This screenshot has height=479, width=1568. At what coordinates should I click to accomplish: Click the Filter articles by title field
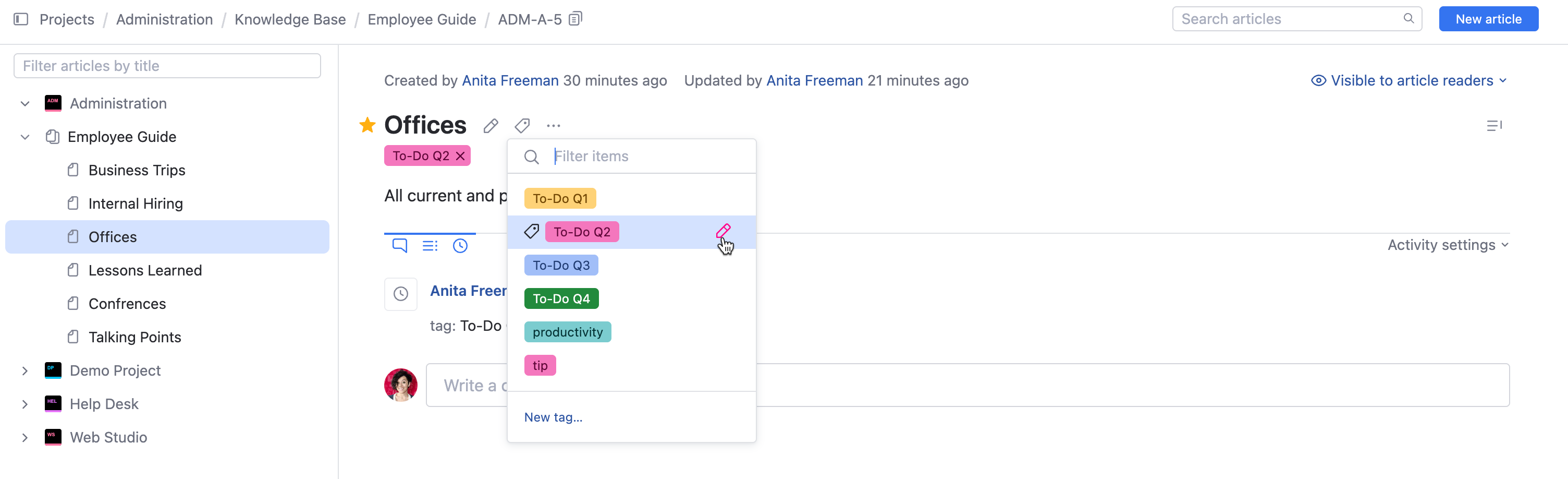pyautogui.click(x=167, y=66)
